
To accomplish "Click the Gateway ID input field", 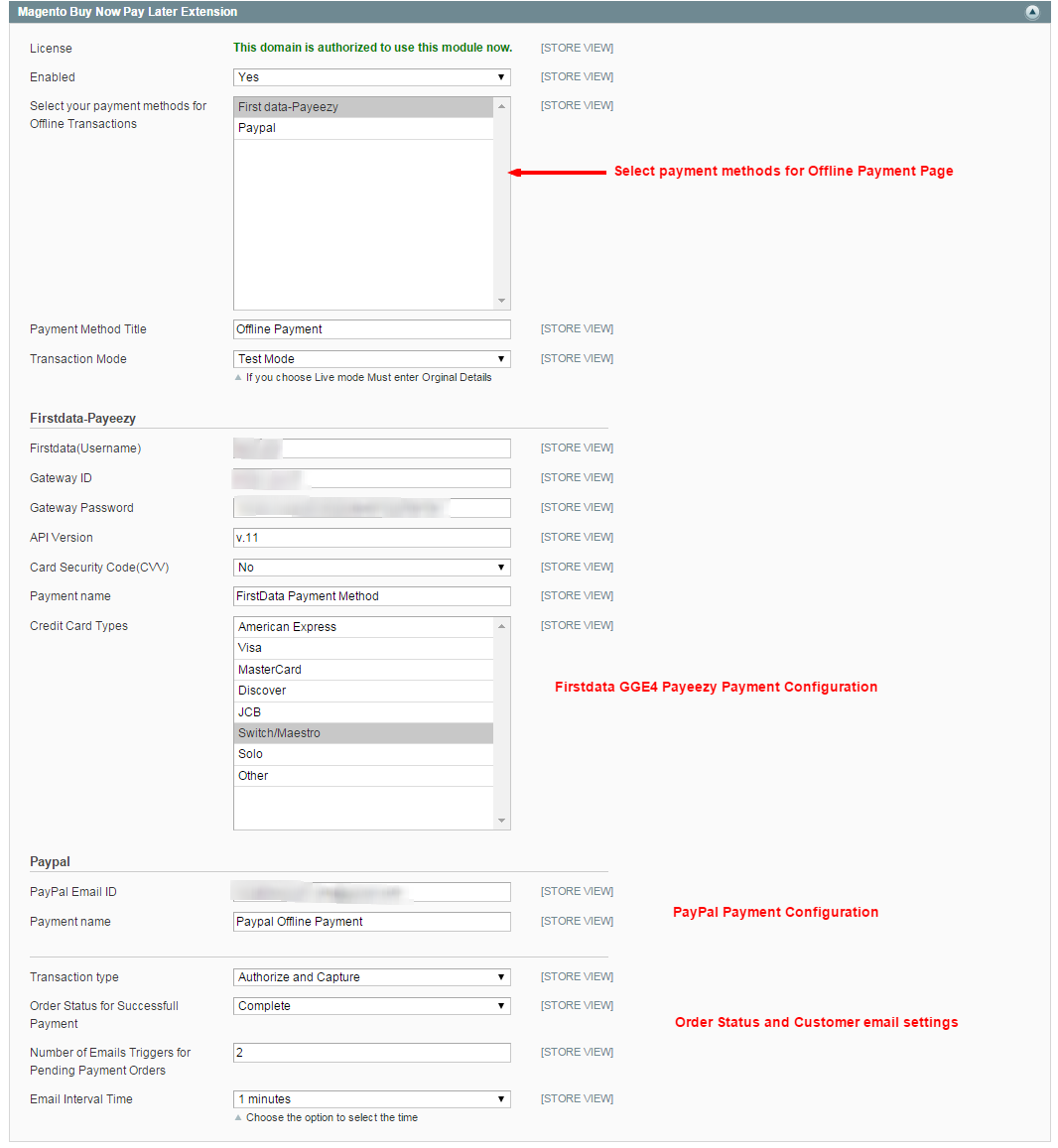I will click(372, 478).
